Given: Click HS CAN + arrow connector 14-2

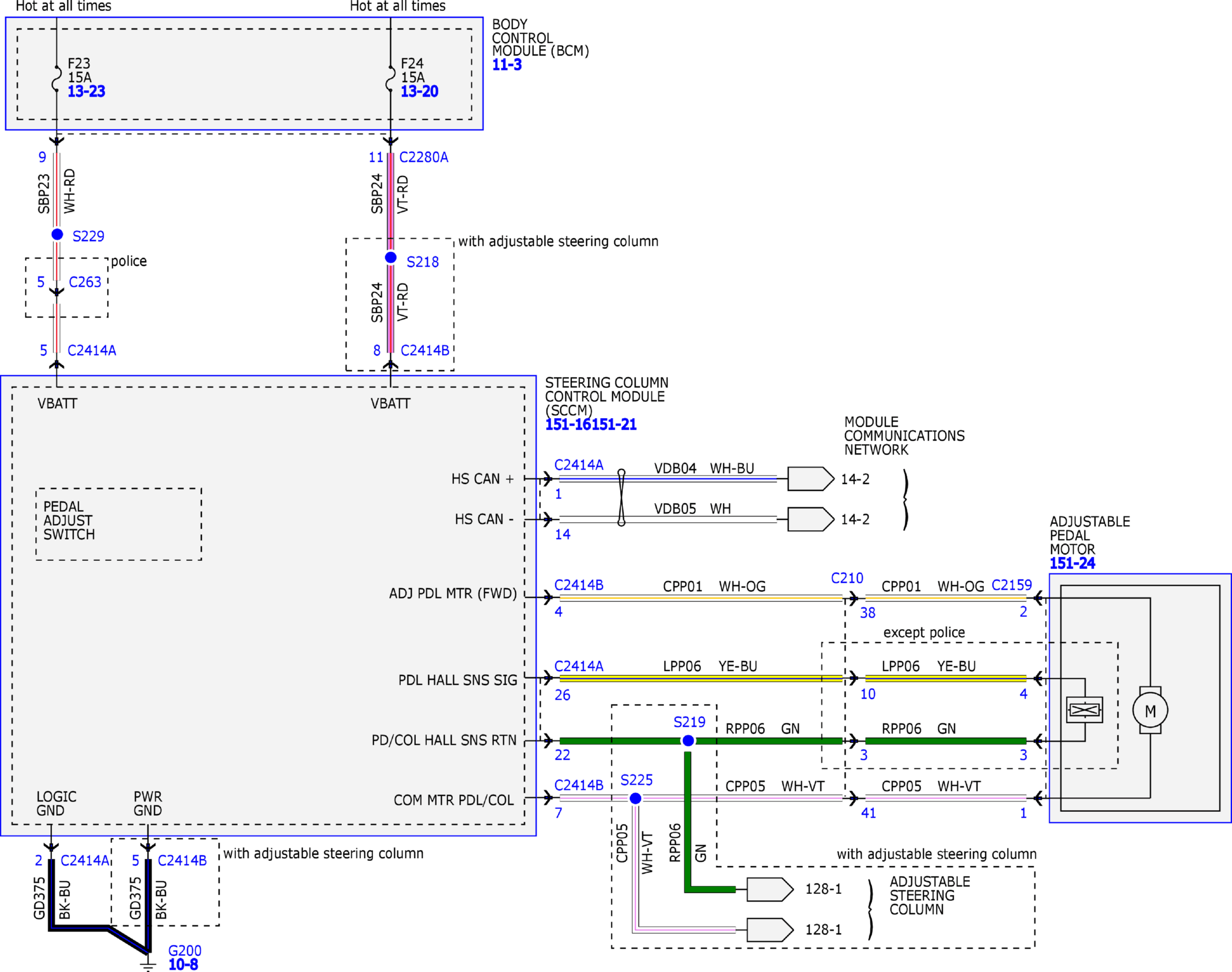Looking at the screenshot, I should (x=811, y=479).
